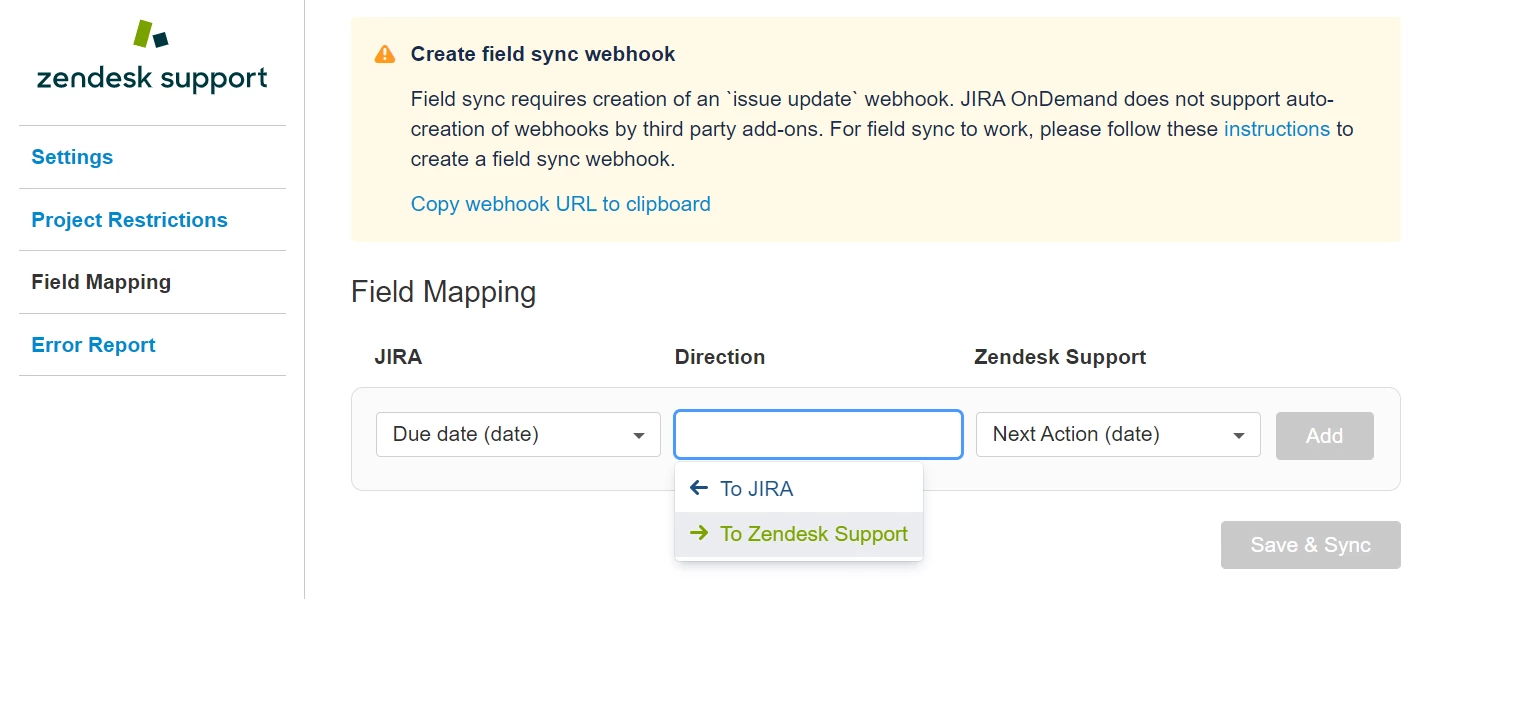The width and height of the screenshot is (1521, 707).
Task: Choose the To JIRA direction option
Action: click(x=756, y=489)
